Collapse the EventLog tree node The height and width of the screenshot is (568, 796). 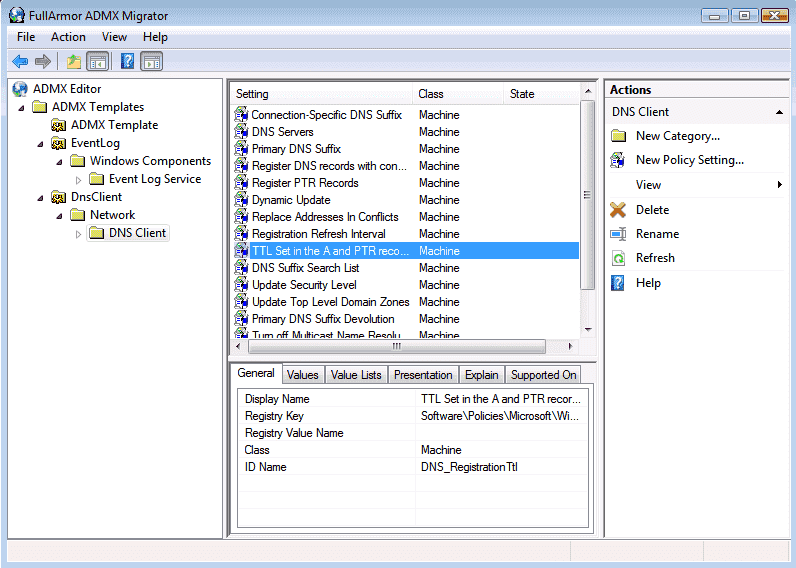pyautogui.click(x=41, y=144)
